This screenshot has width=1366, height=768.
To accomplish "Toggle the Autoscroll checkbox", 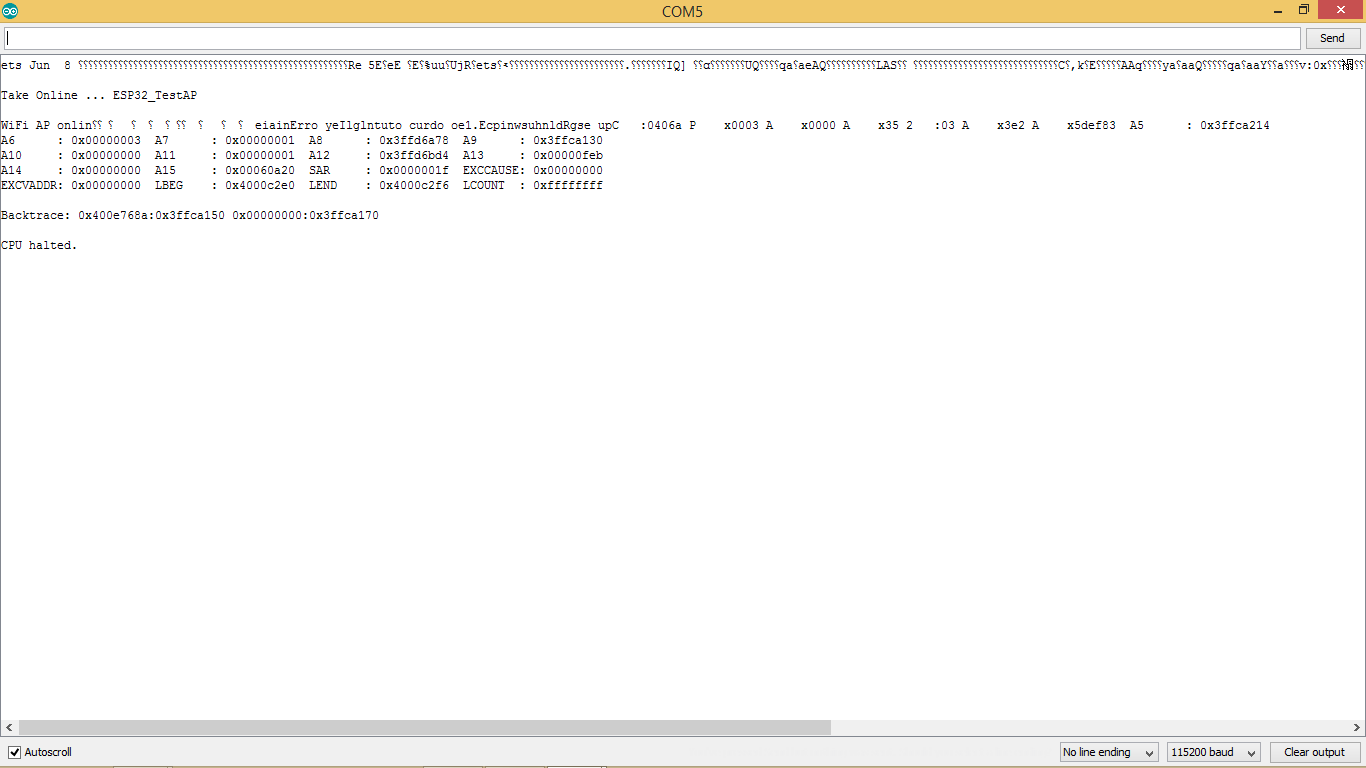I will click(14, 752).
